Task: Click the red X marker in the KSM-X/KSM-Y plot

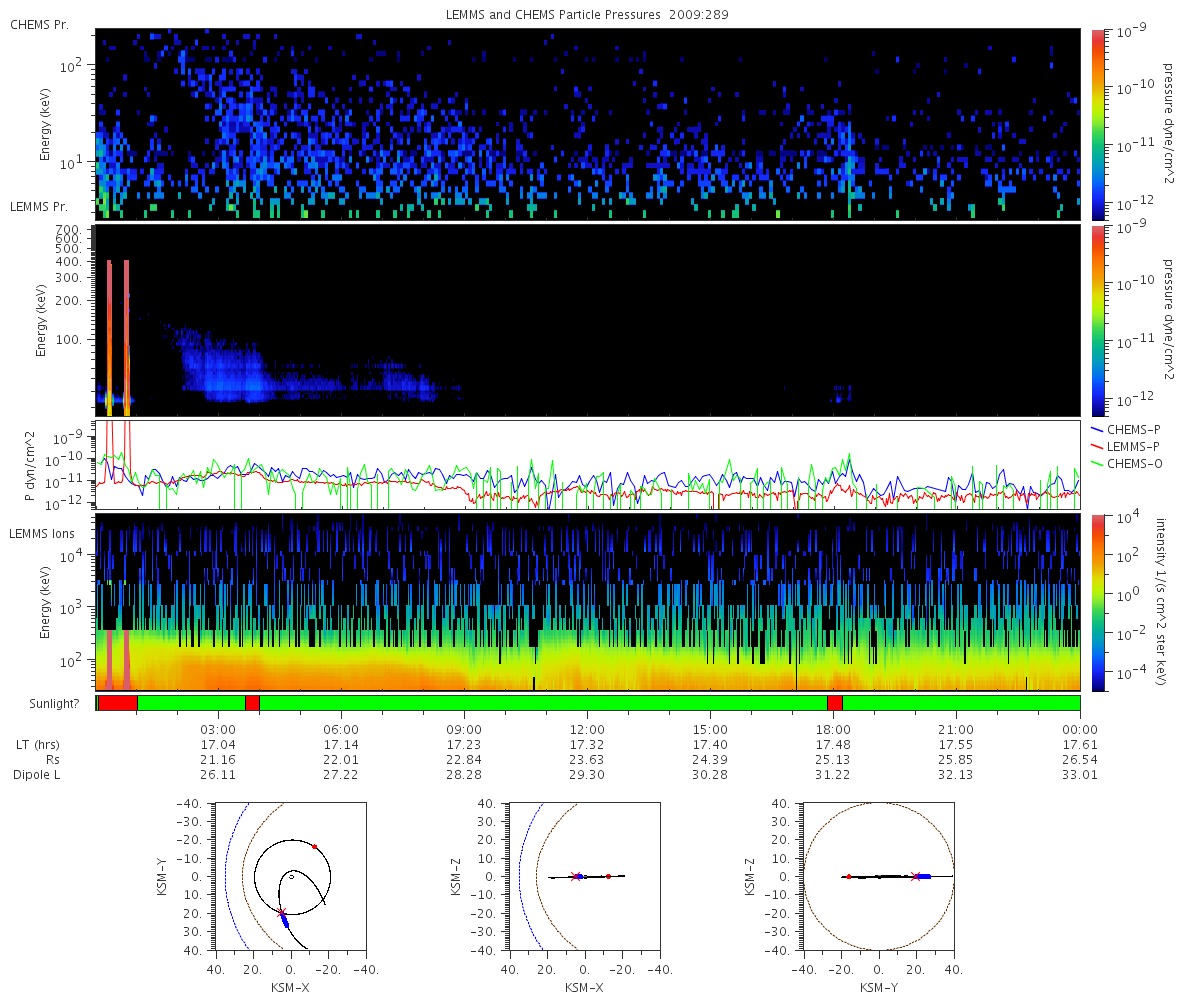Action: [x=281, y=911]
